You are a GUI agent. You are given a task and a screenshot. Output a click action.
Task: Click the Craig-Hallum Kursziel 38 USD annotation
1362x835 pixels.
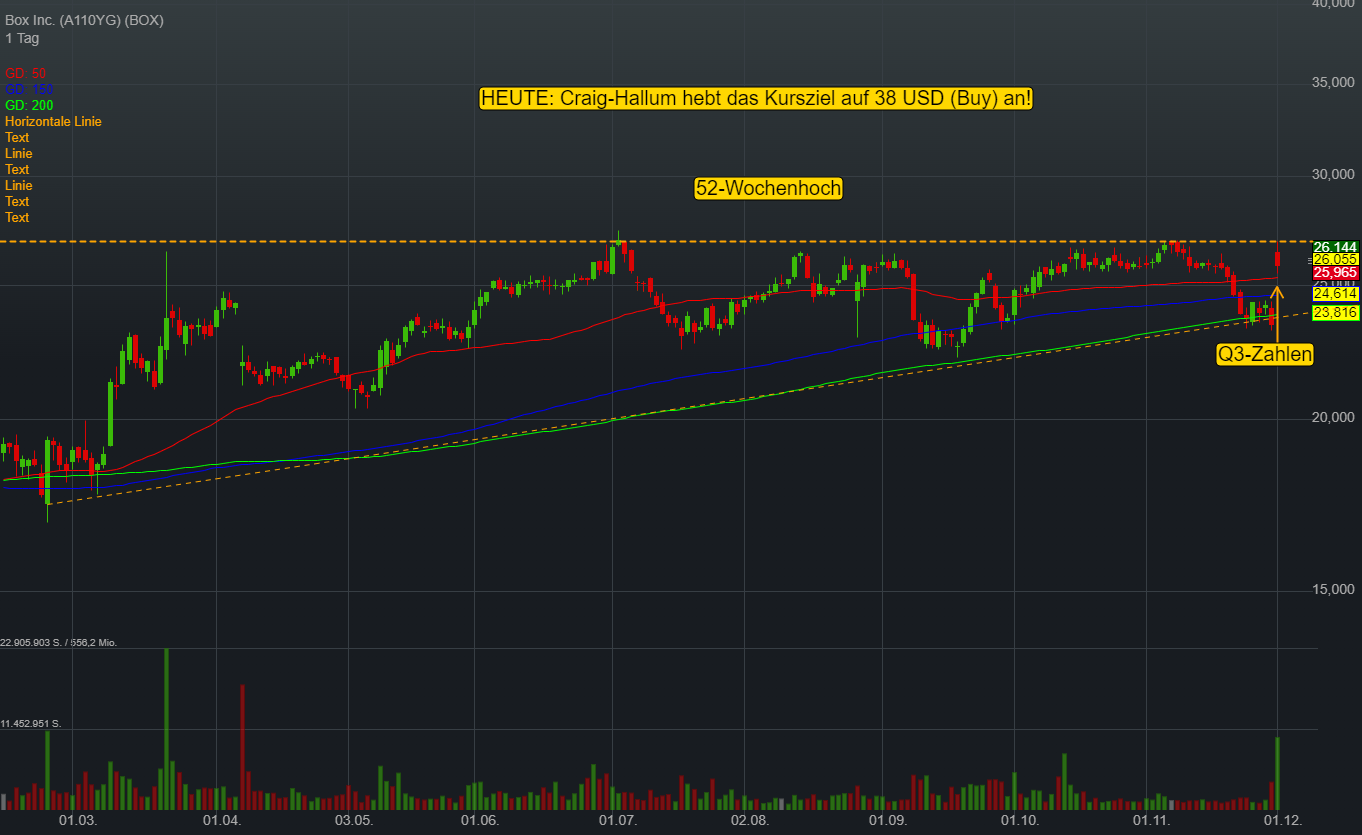tap(756, 98)
